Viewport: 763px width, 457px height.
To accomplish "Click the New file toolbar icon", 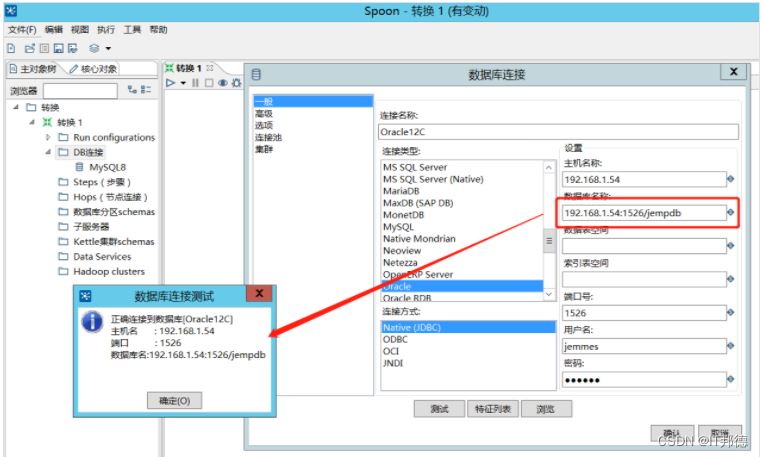I will pos(11,48).
